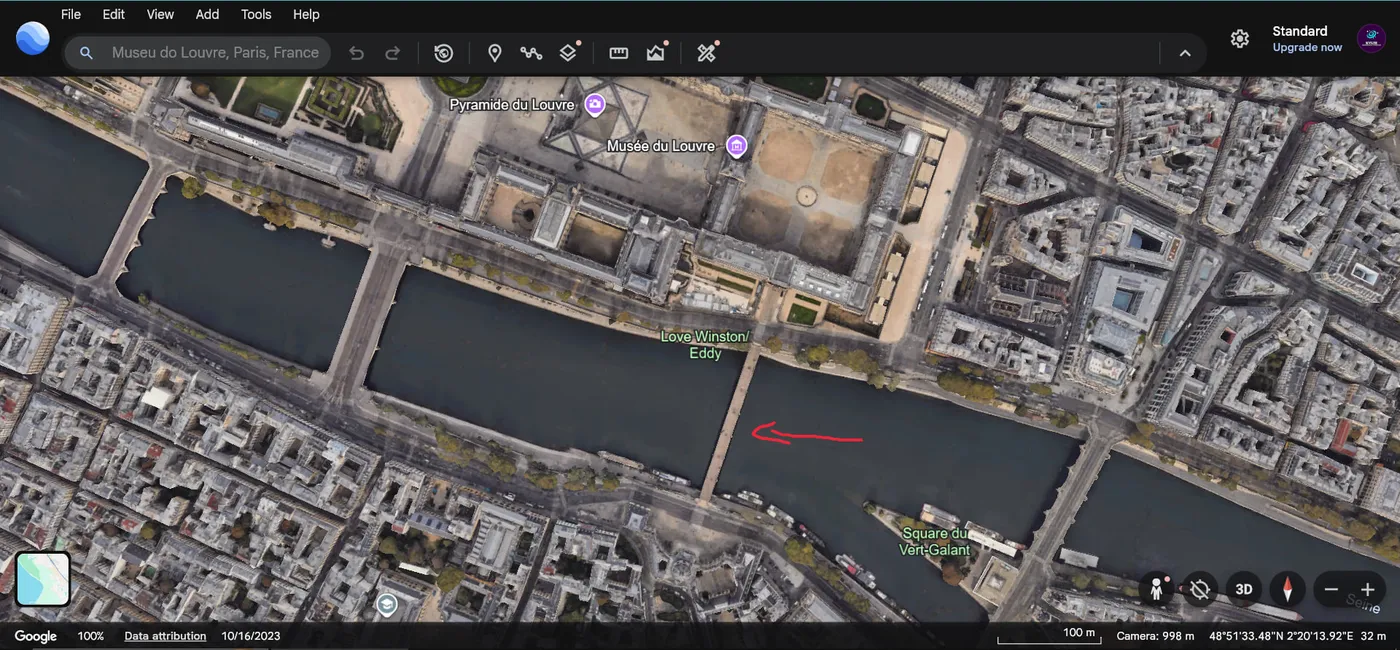Click the compass to face north
This screenshot has width=1400, height=650.
coord(1288,589)
